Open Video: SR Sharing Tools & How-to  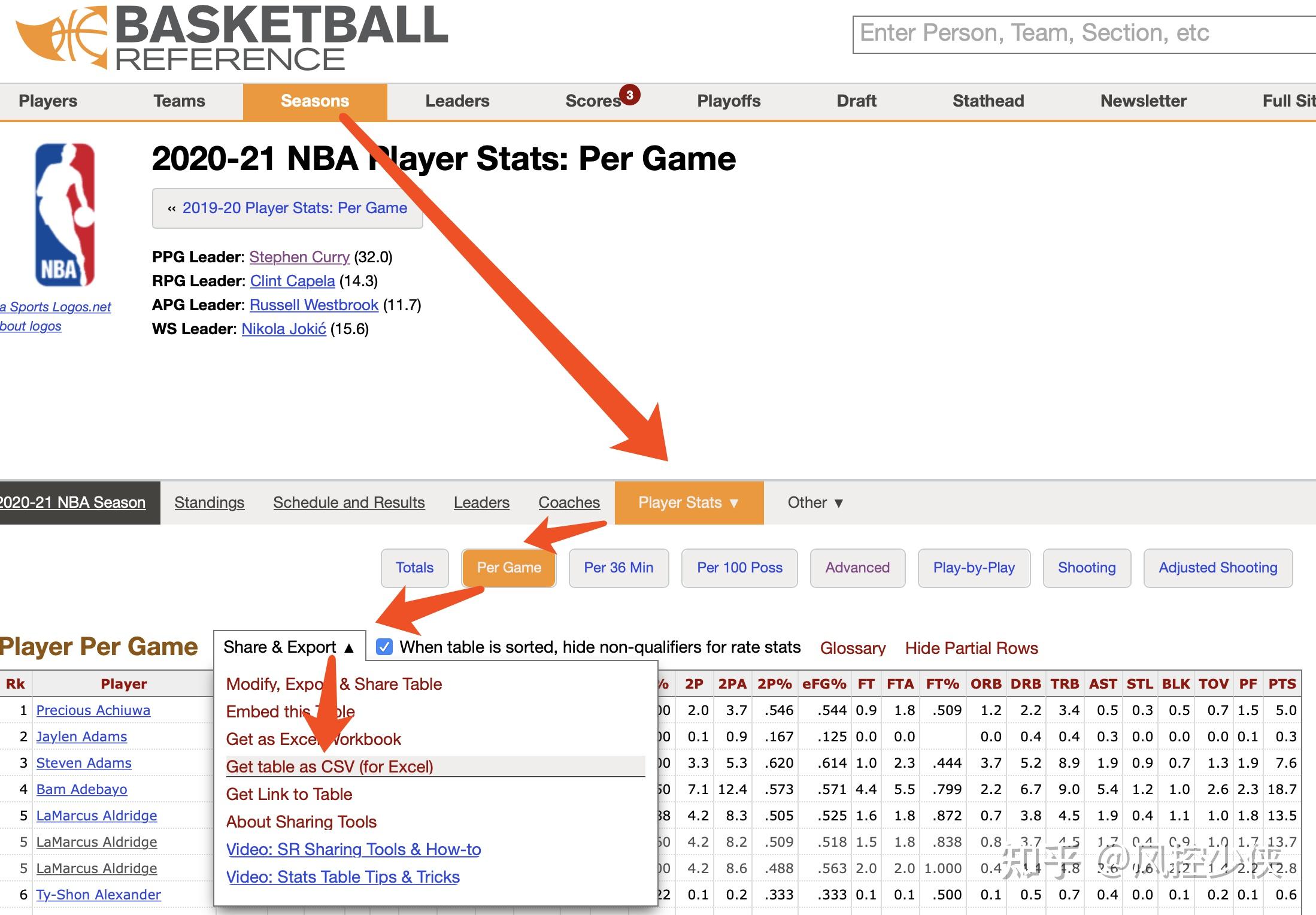pyautogui.click(x=353, y=849)
